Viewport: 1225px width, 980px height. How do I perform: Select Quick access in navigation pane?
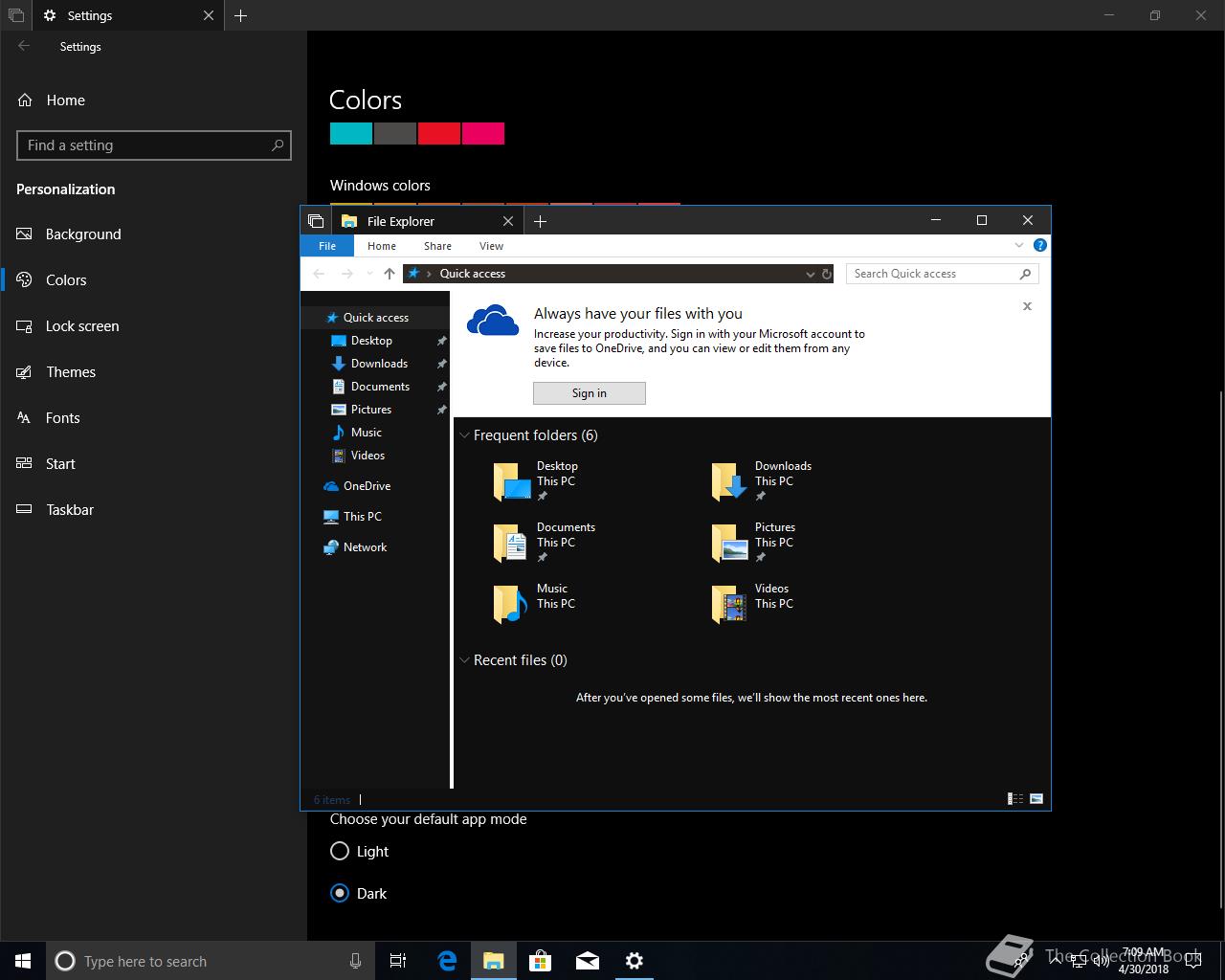(x=375, y=318)
